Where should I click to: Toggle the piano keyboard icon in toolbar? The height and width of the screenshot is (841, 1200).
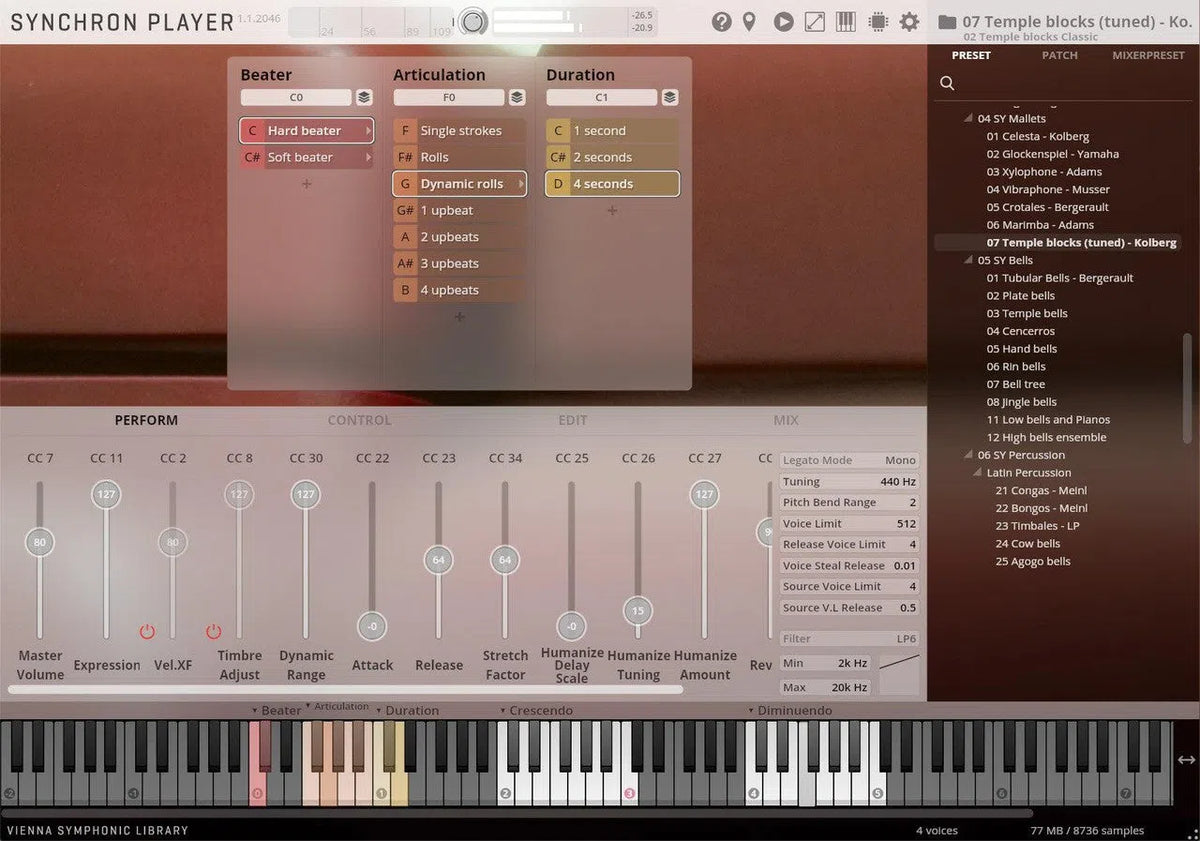(845, 21)
